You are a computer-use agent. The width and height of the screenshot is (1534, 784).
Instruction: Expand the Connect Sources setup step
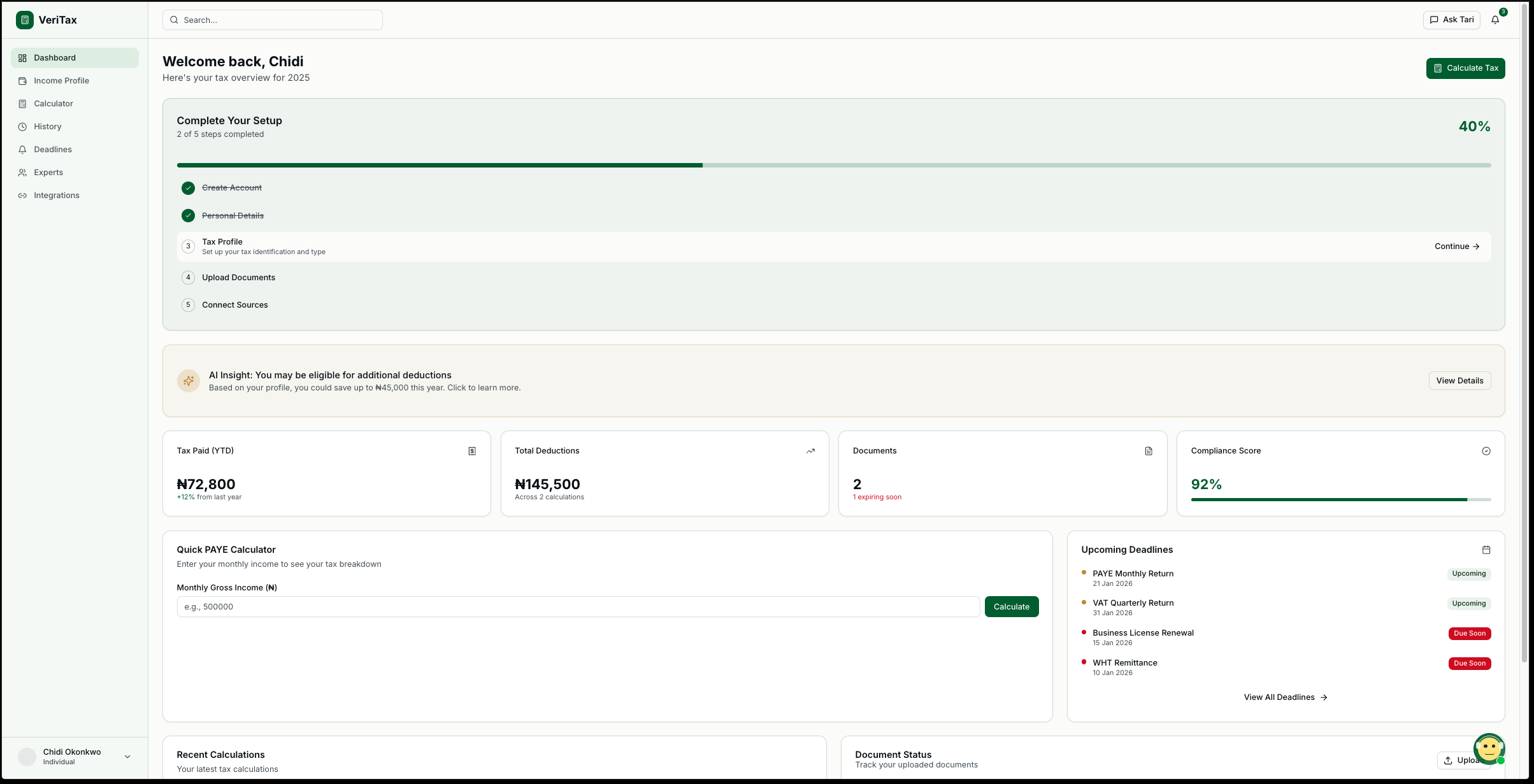coord(235,305)
